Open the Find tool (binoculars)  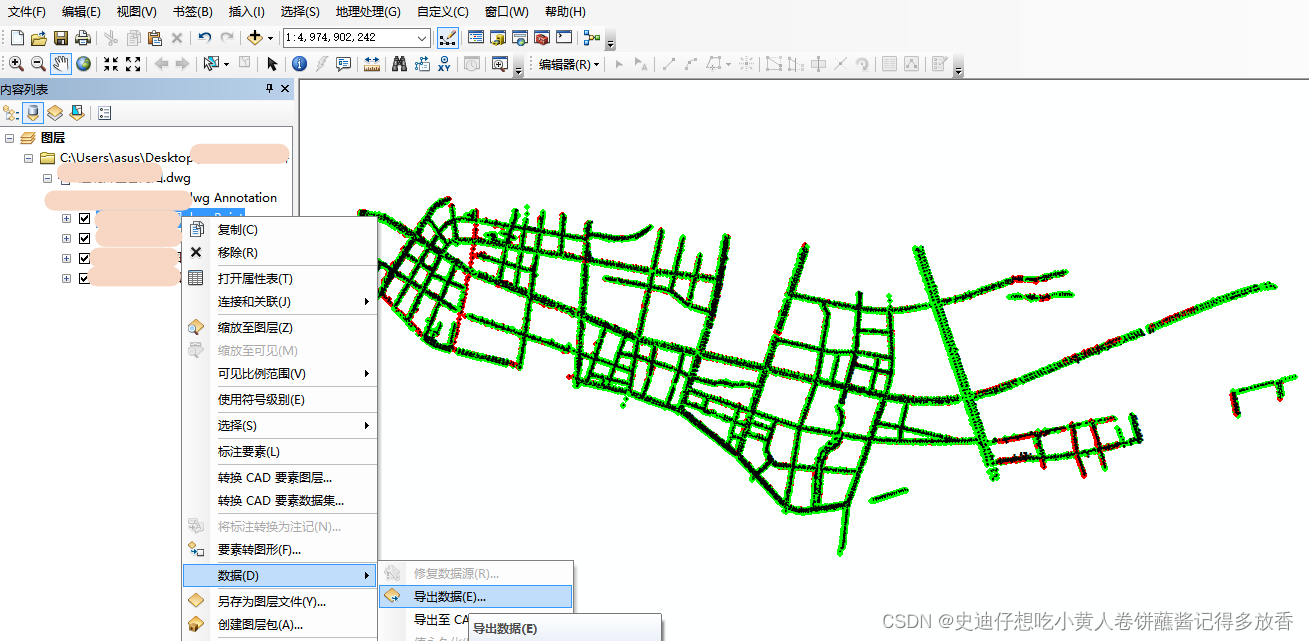(400, 64)
